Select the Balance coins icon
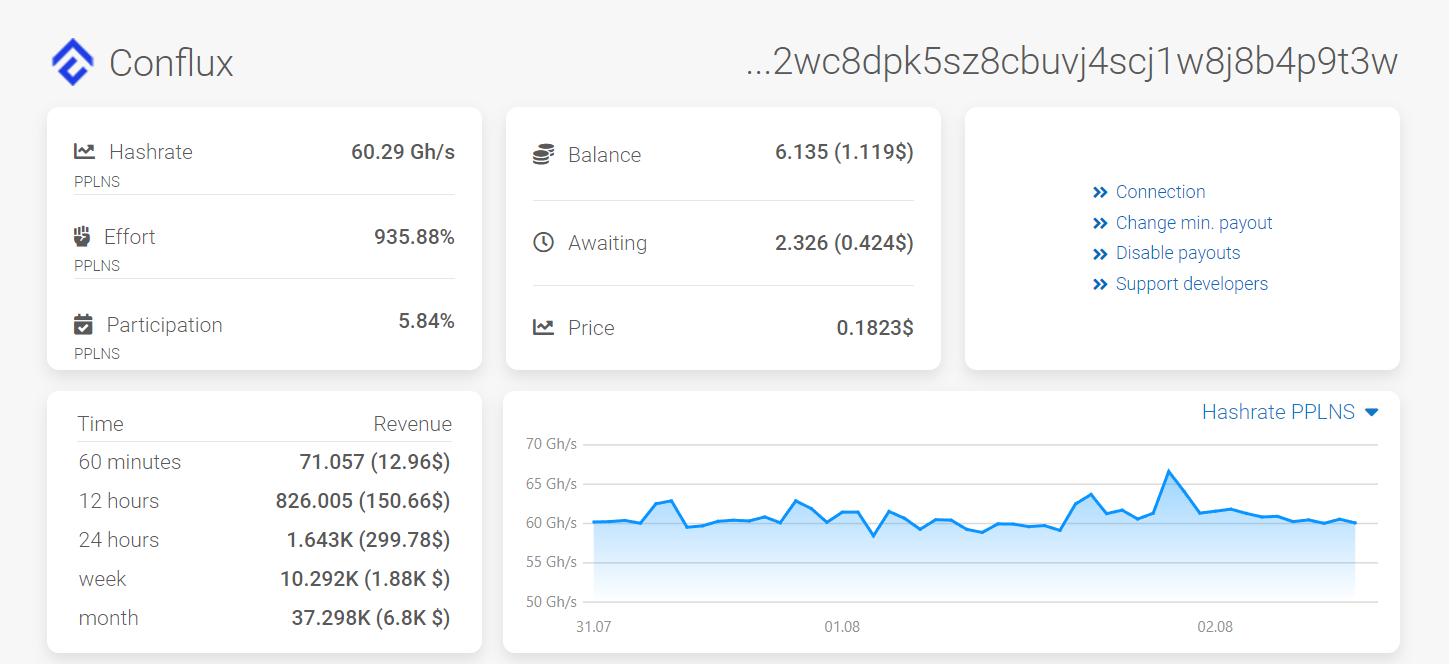The width and height of the screenshot is (1449, 664). point(542,154)
